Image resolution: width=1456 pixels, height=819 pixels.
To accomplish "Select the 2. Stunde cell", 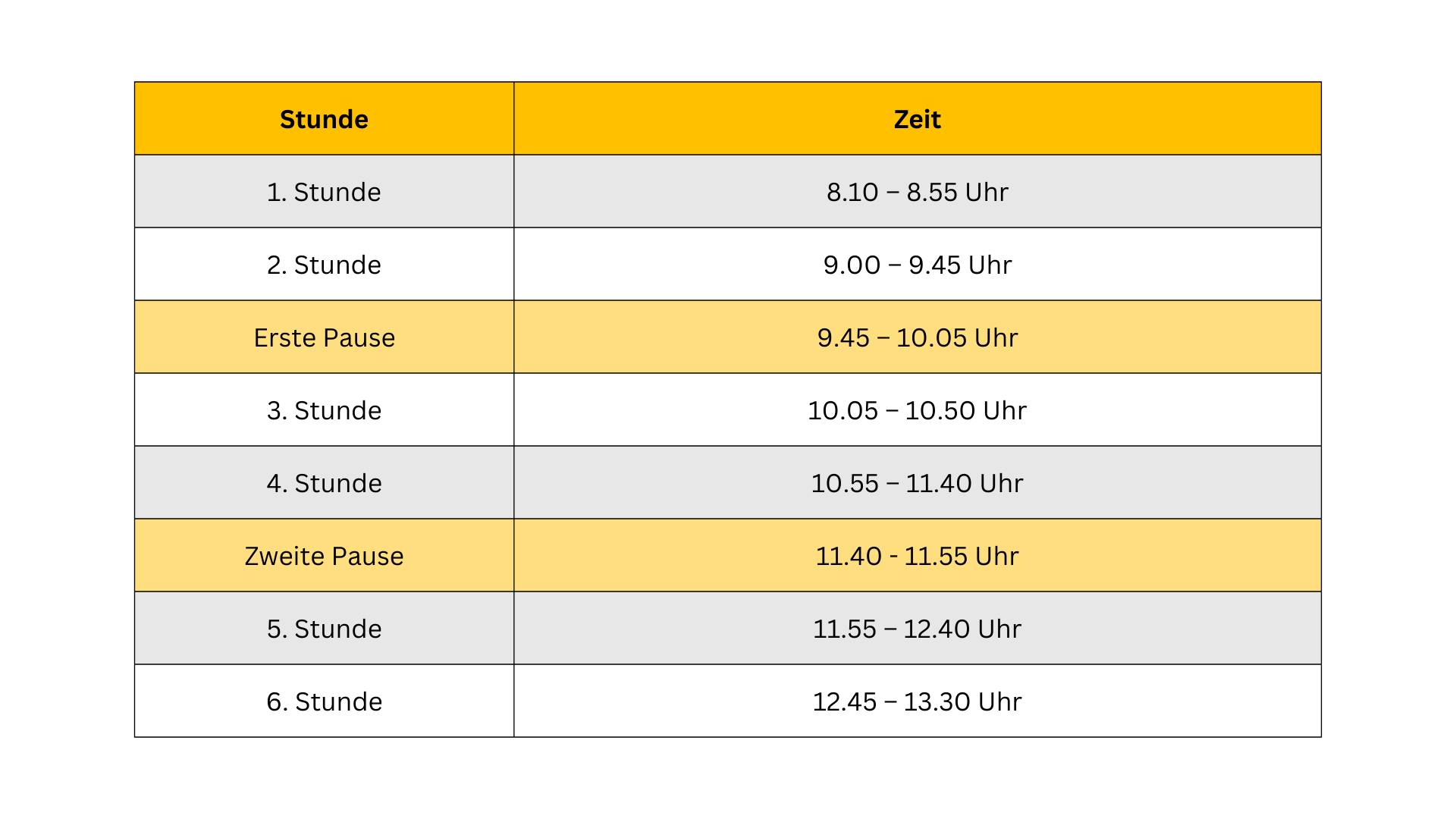I will [324, 264].
